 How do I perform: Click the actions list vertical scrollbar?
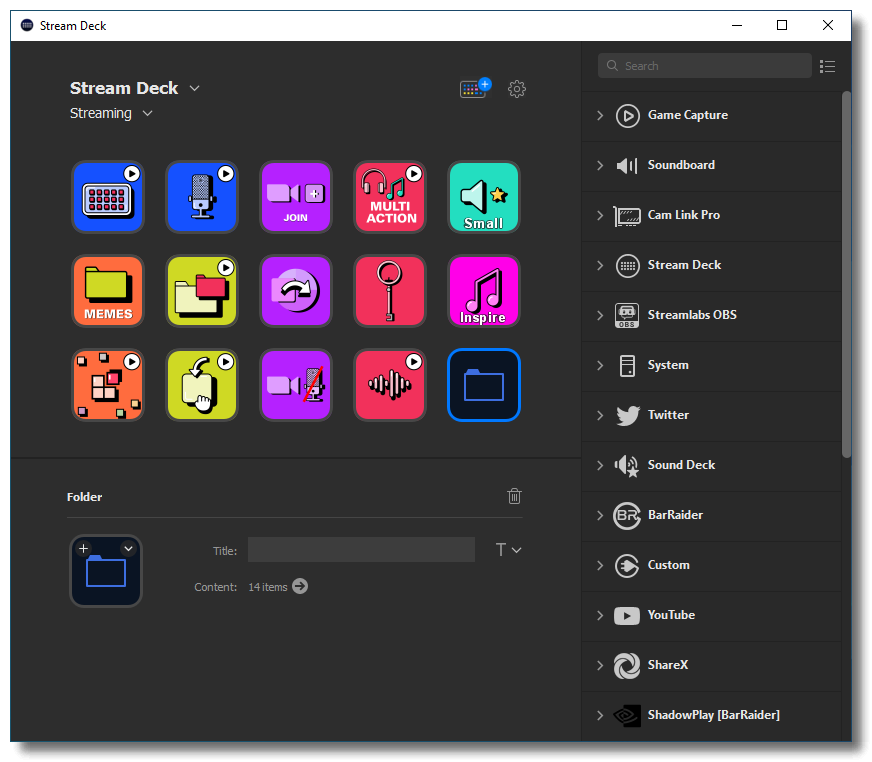point(846,275)
